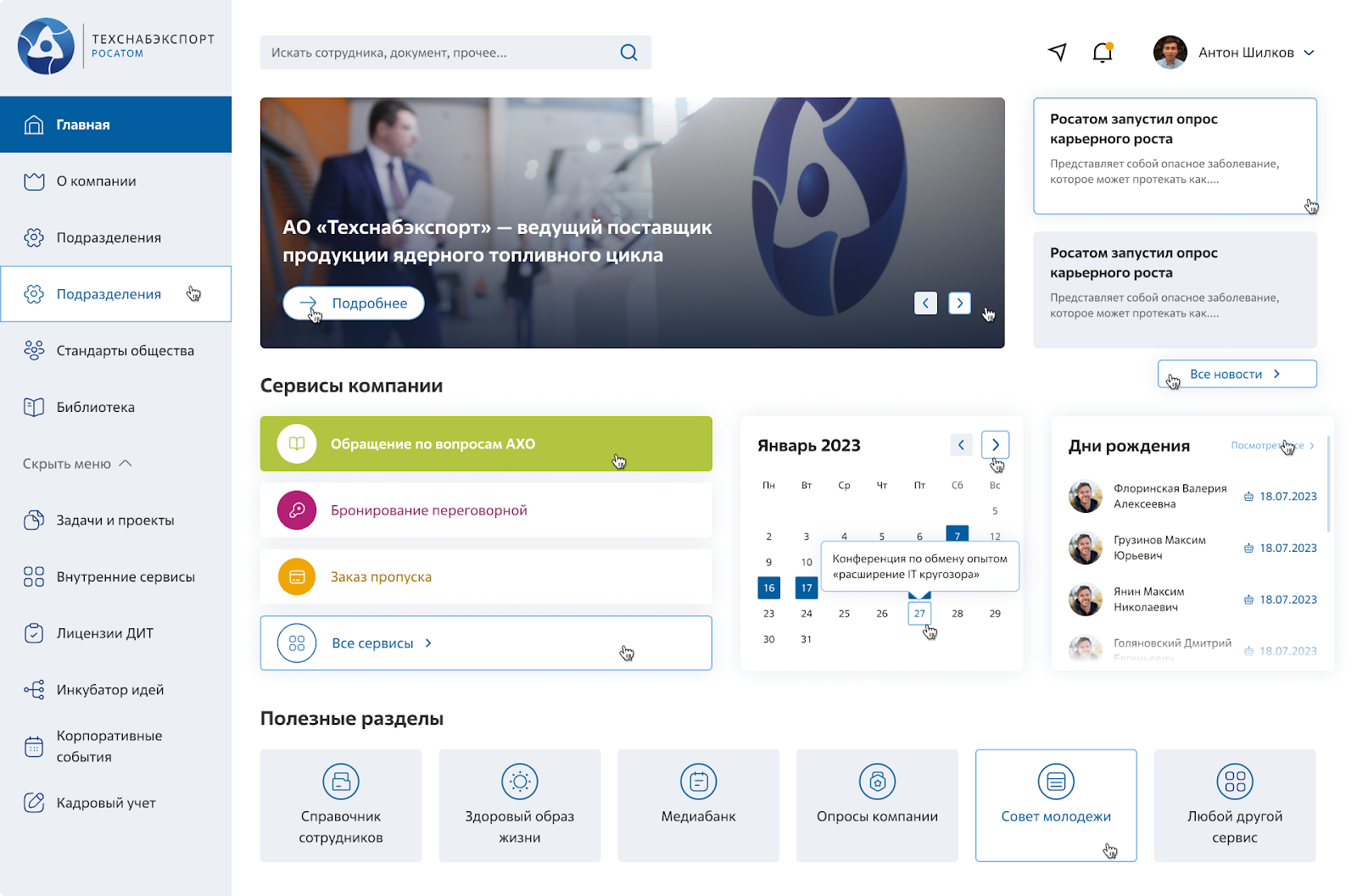The width and height of the screenshot is (1357, 896).
Task: Click the Заказ пропуска orange icon
Action: pyautogui.click(x=297, y=577)
